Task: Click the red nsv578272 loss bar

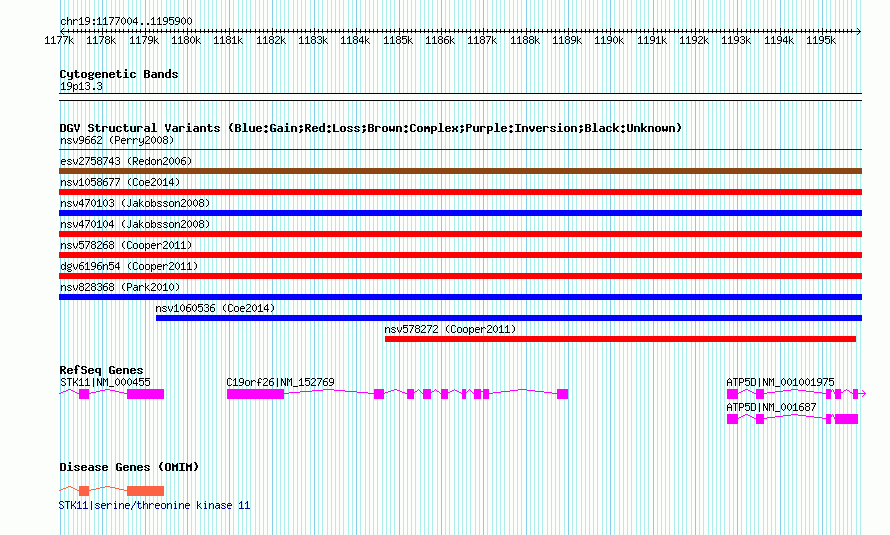Action: point(620,339)
